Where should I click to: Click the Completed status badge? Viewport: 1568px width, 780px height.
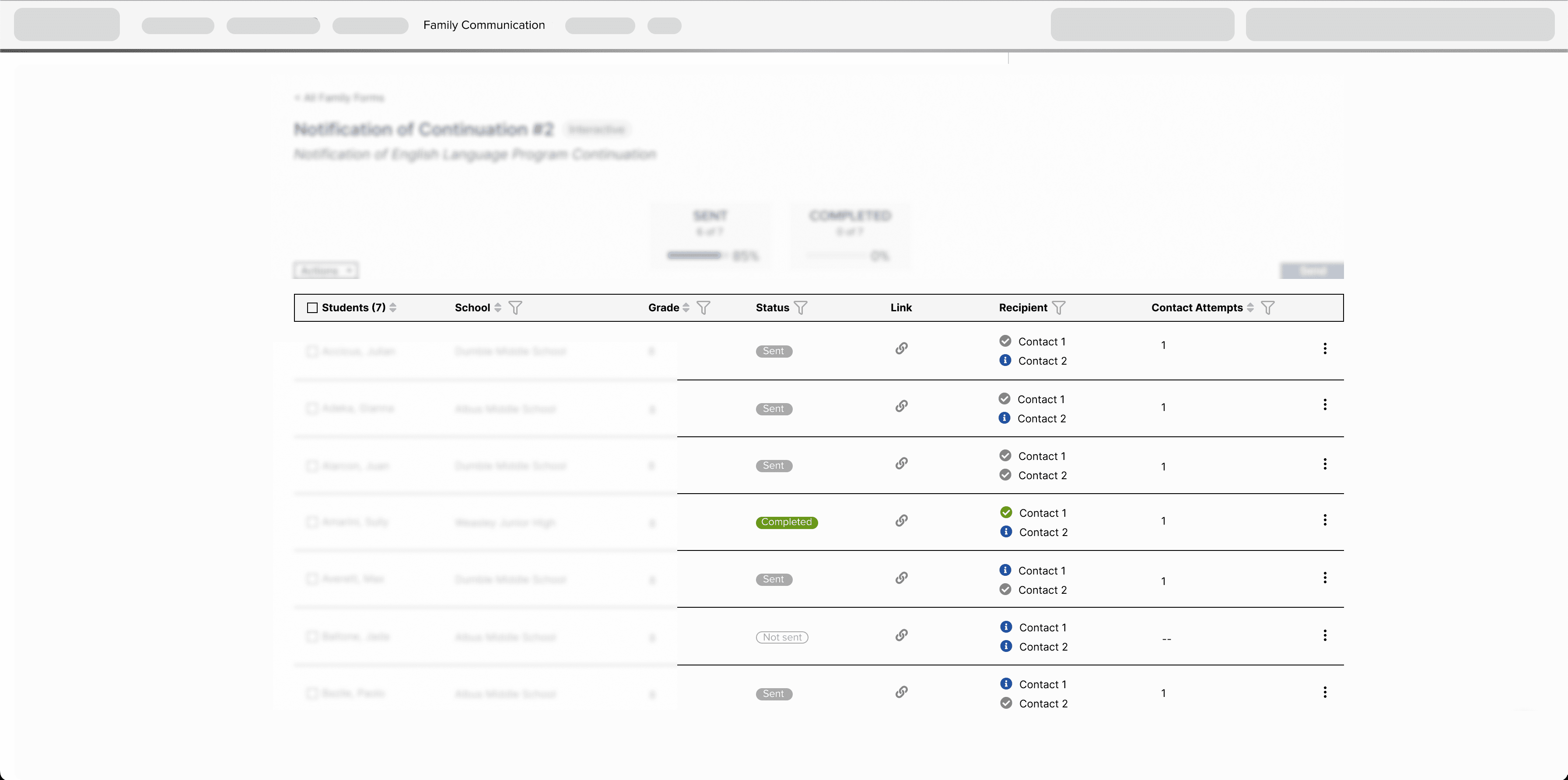pos(787,522)
